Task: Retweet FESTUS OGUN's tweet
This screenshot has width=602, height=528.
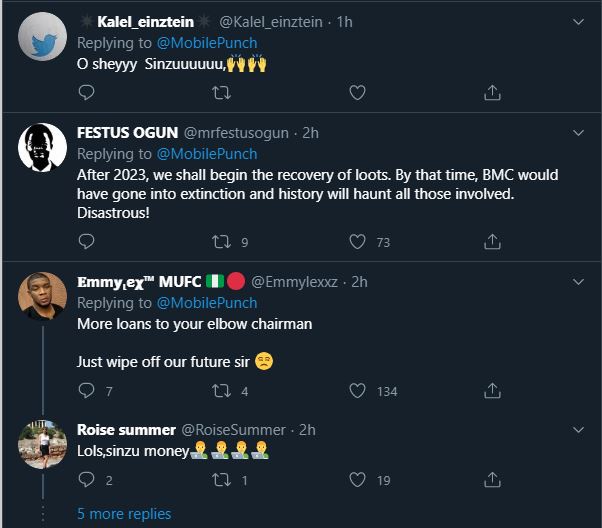Action: [222, 241]
